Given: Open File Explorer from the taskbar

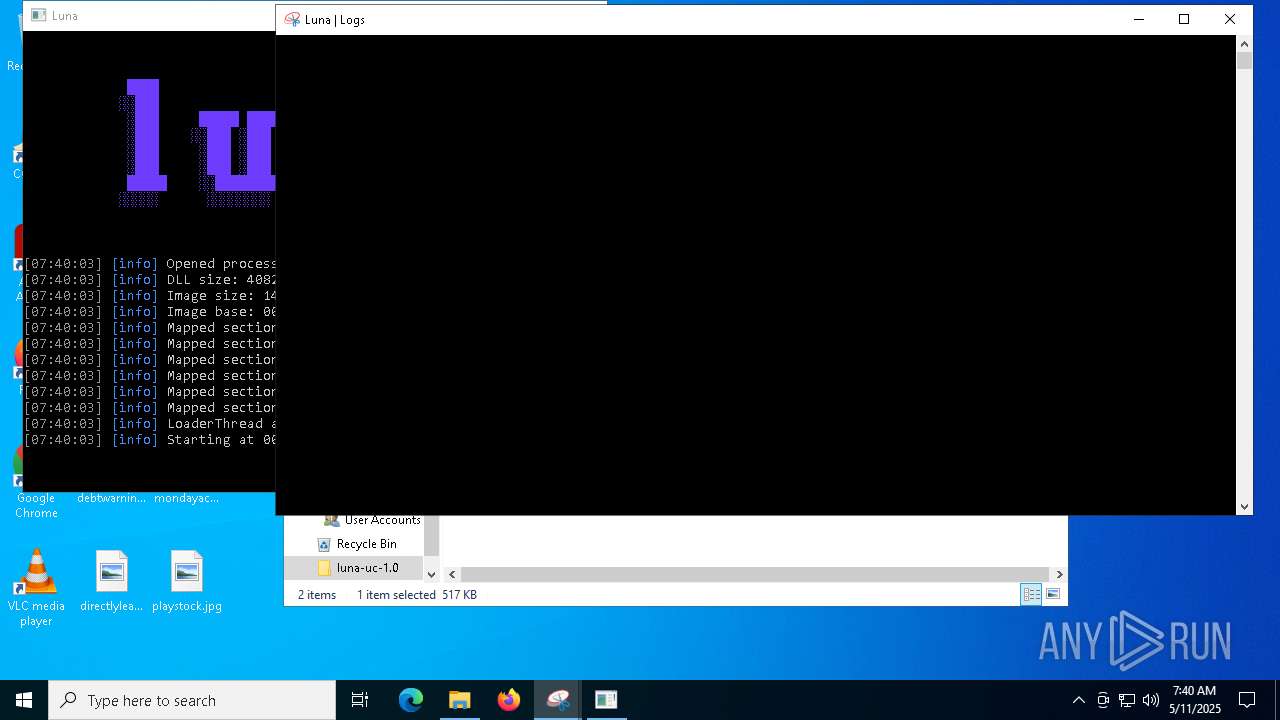Looking at the screenshot, I should (460, 700).
